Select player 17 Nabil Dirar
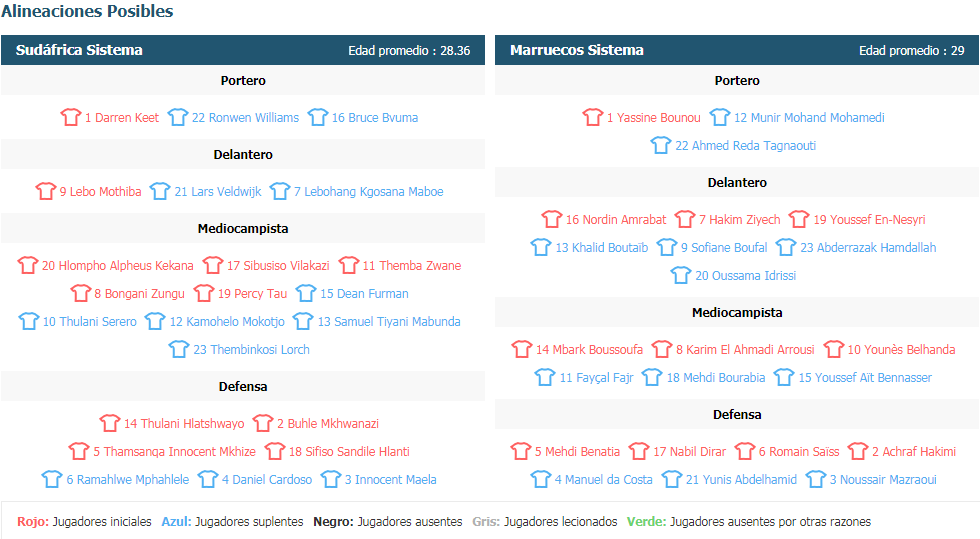Viewport: 980px width, 539px height. (689, 451)
